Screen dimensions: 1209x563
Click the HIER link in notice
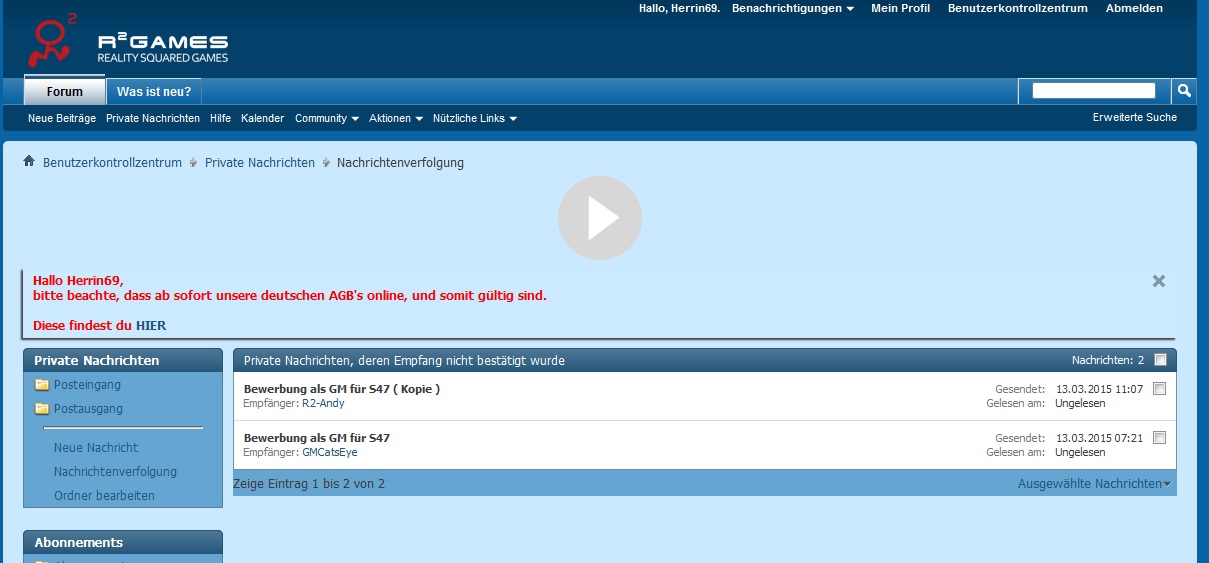tap(151, 325)
